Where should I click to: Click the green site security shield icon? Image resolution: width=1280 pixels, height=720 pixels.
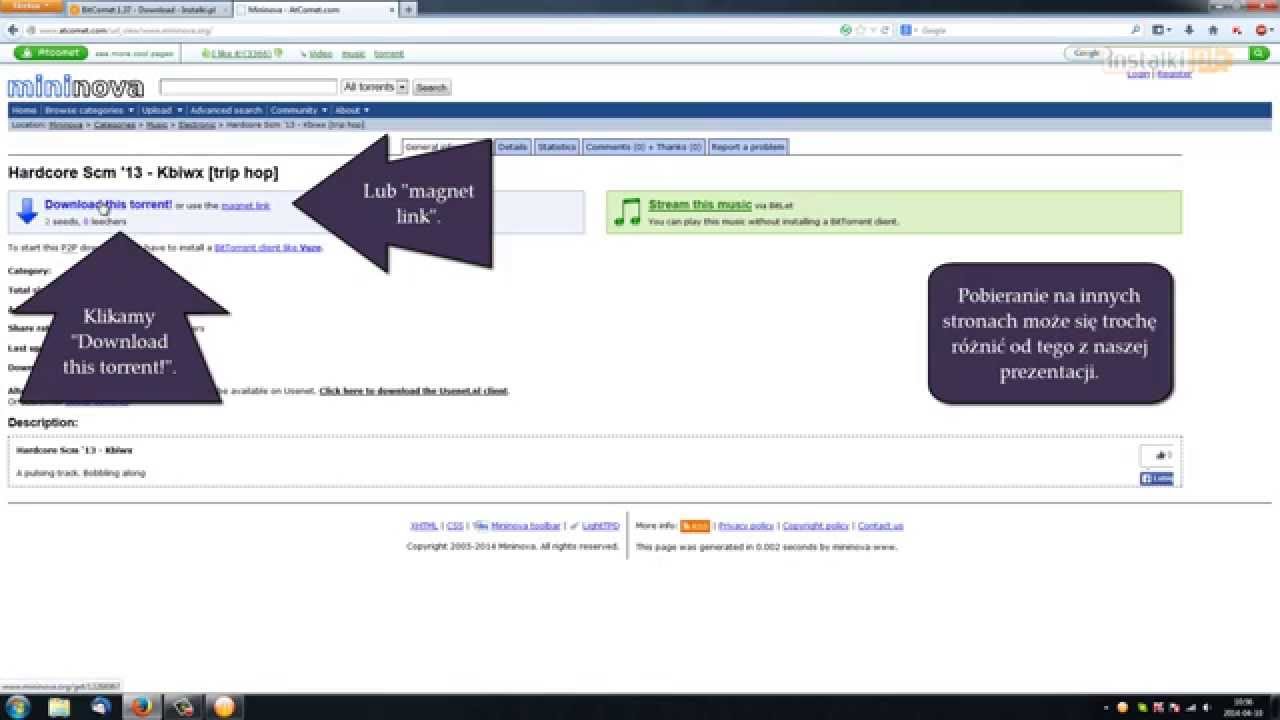coord(846,31)
